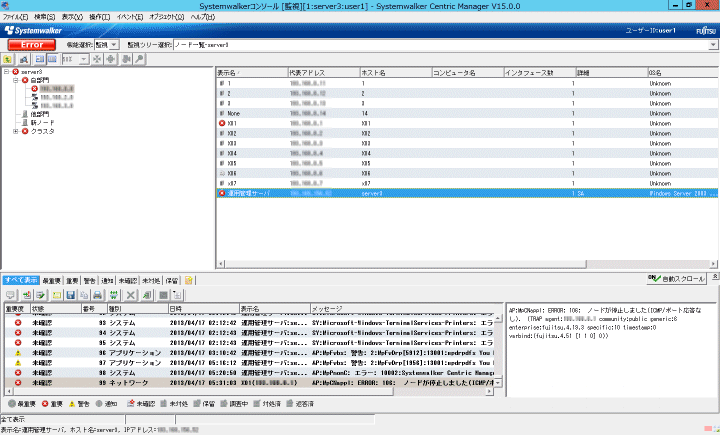This screenshot has width=720, height=435.
Task: Save events with the floppy disk icon
Action: click(70, 295)
